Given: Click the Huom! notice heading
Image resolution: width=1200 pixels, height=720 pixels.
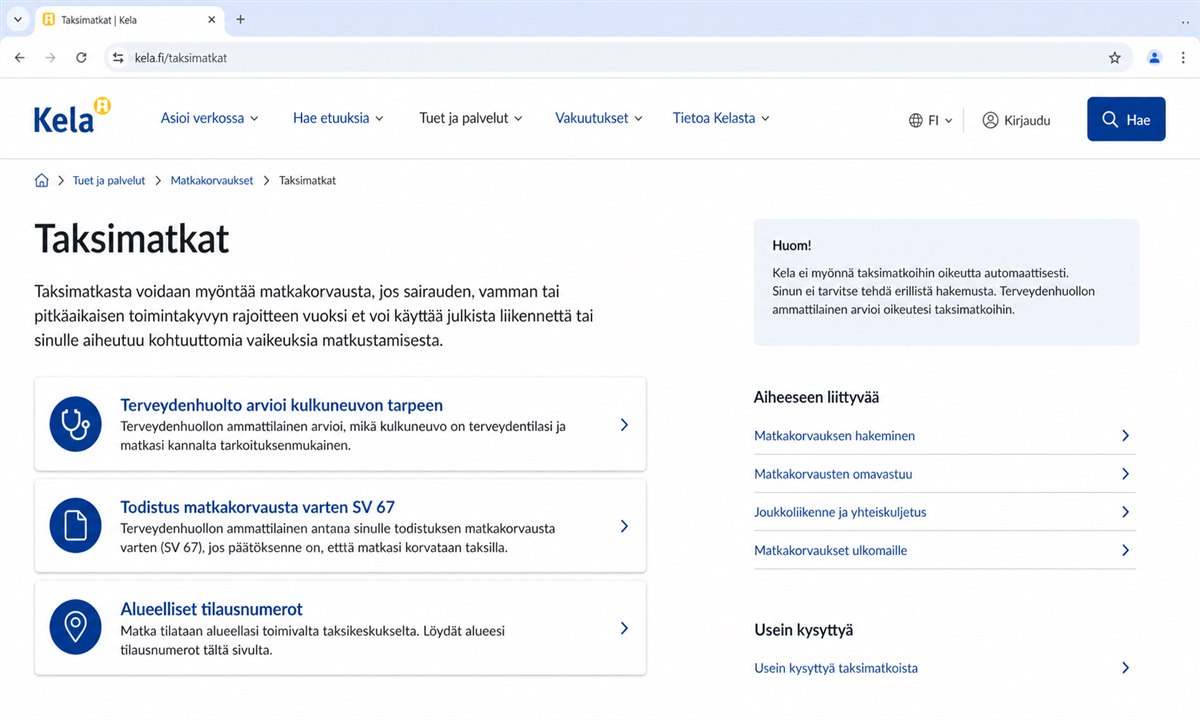Looking at the screenshot, I should (x=792, y=245).
